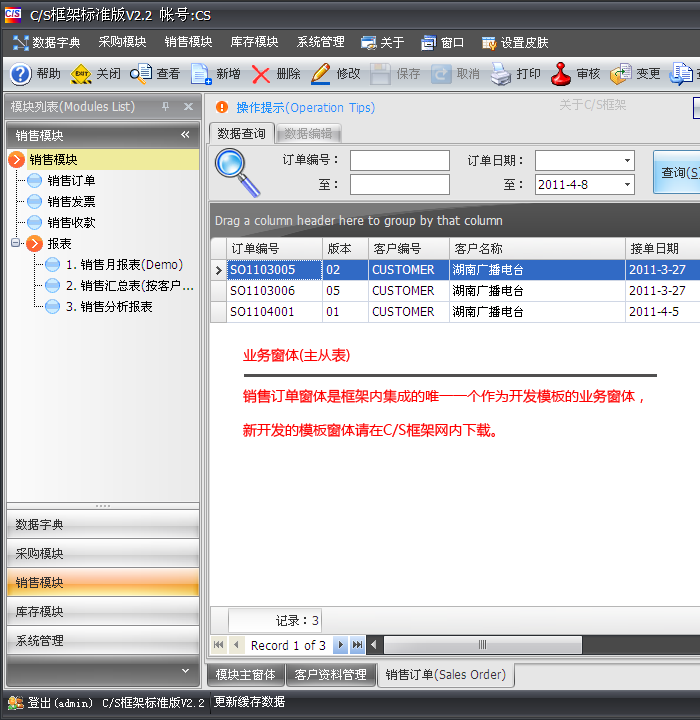Click the 新增 (Add New) toolbar icon
The image size is (700, 720).
click(201, 74)
